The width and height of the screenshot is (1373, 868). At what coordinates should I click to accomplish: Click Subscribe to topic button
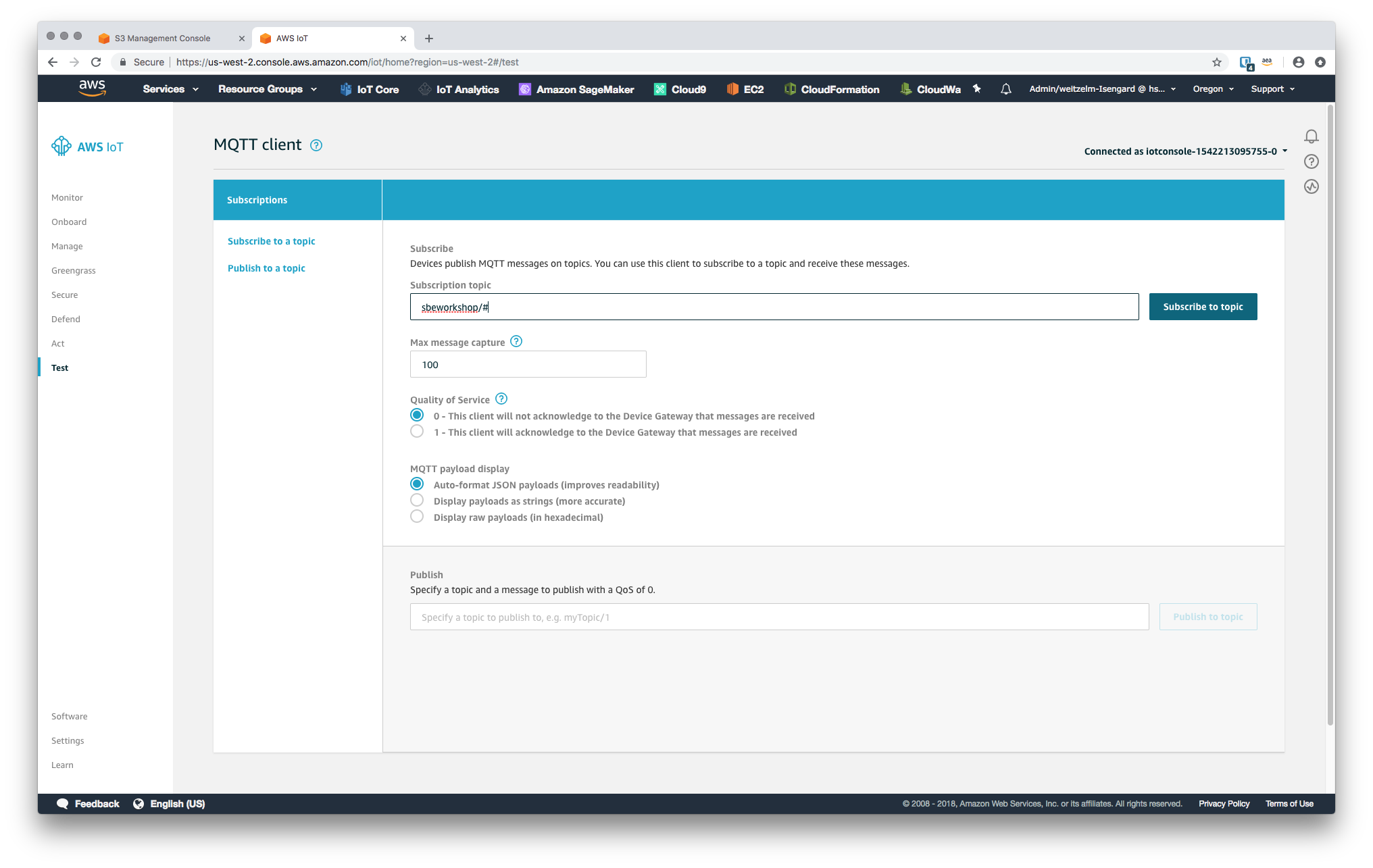point(1203,307)
